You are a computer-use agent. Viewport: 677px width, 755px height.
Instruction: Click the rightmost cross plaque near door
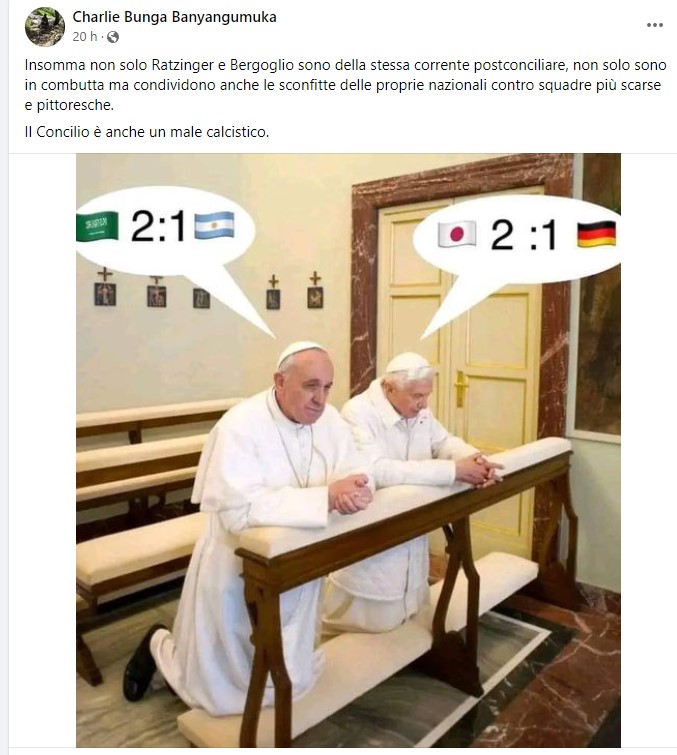point(315,290)
